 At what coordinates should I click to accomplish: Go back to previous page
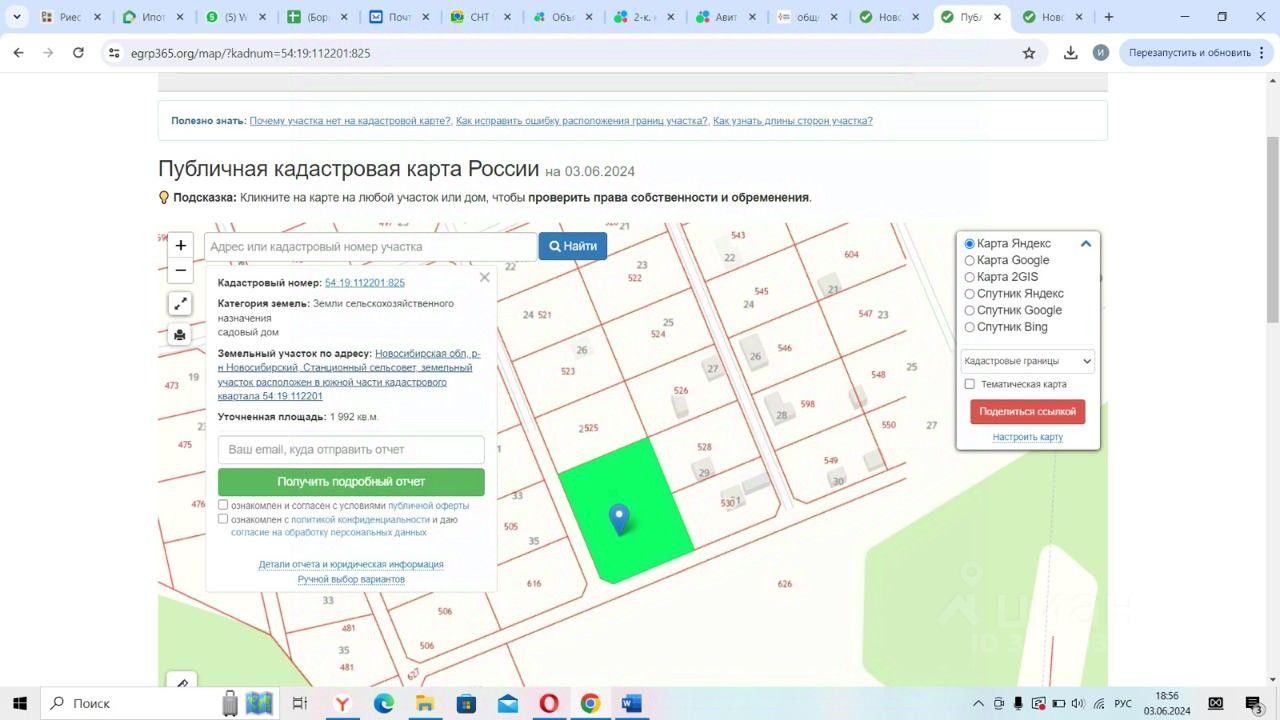click(18, 53)
